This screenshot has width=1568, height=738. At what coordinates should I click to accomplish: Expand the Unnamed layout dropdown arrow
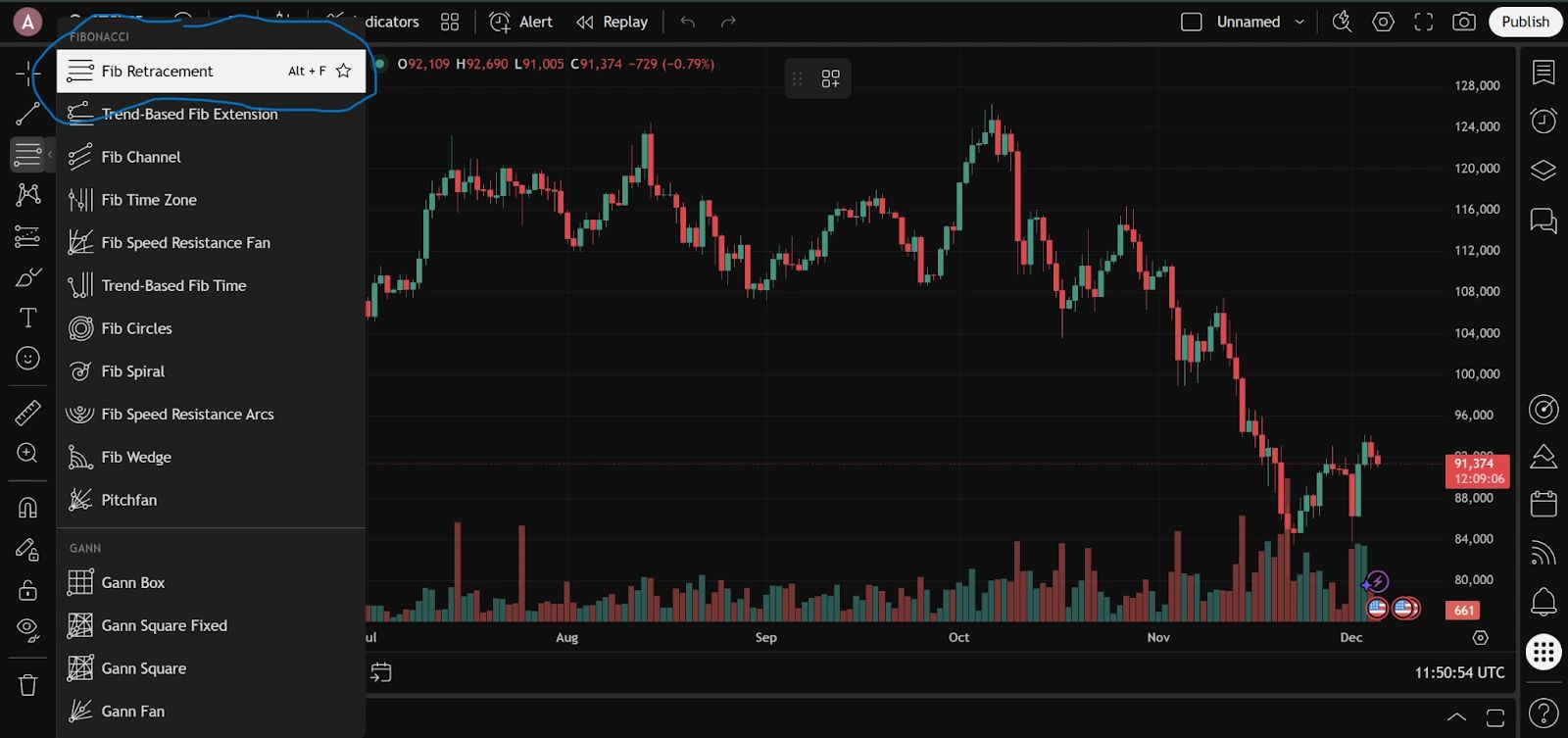click(x=1299, y=22)
